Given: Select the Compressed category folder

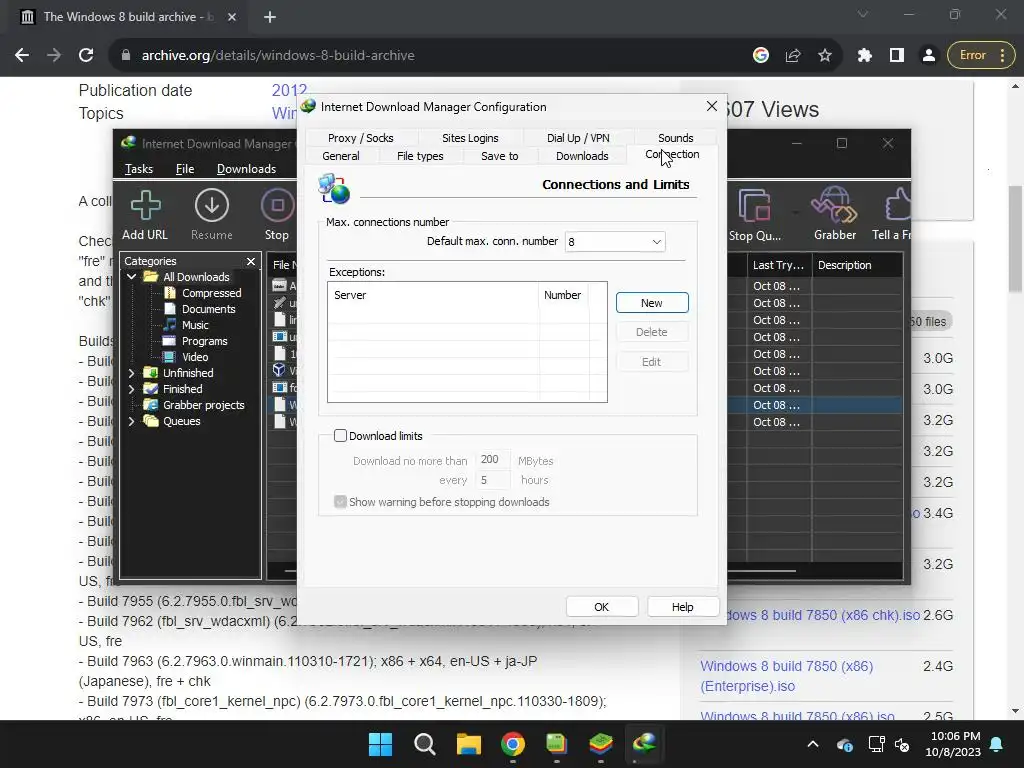Looking at the screenshot, I should [202, 293].
